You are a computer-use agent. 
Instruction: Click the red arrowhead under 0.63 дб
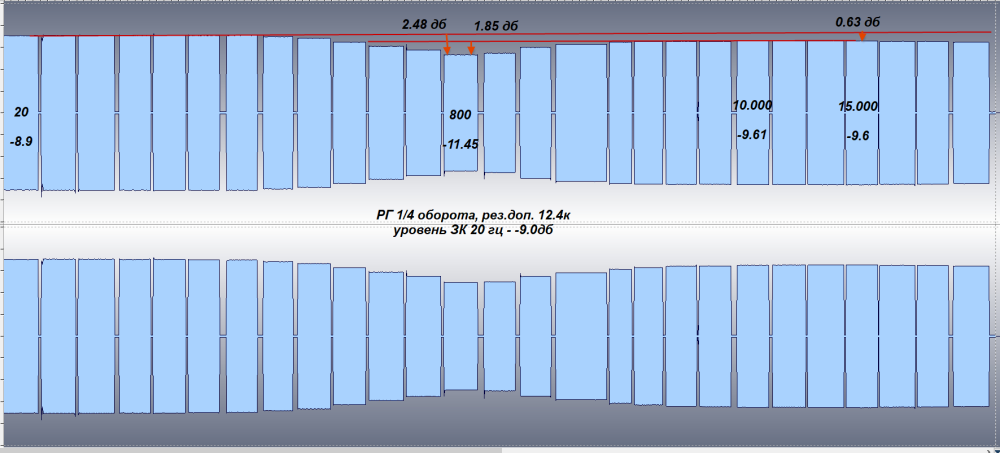pyautogui.click(x=862, y=37)
